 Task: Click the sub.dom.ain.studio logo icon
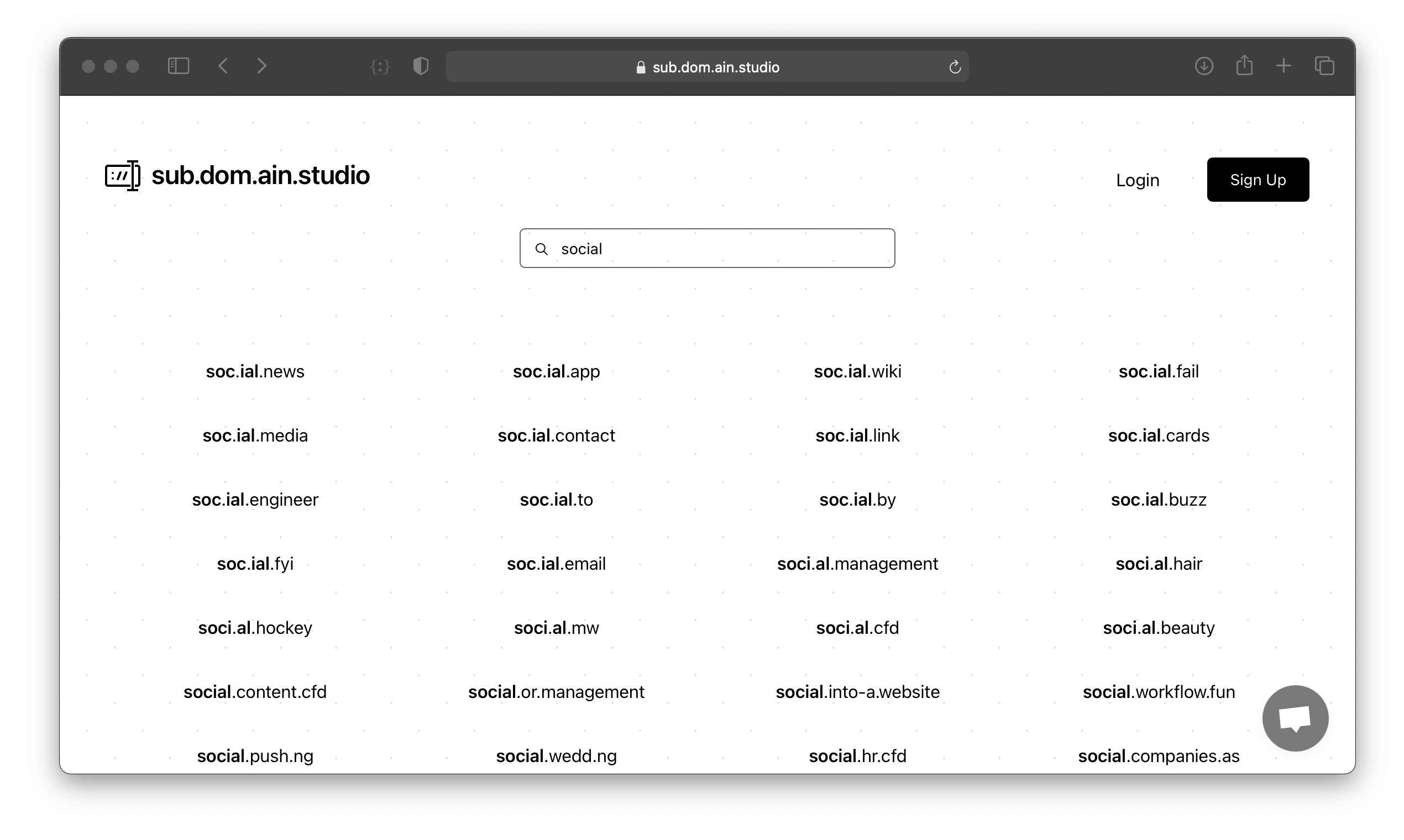(122, 176)
